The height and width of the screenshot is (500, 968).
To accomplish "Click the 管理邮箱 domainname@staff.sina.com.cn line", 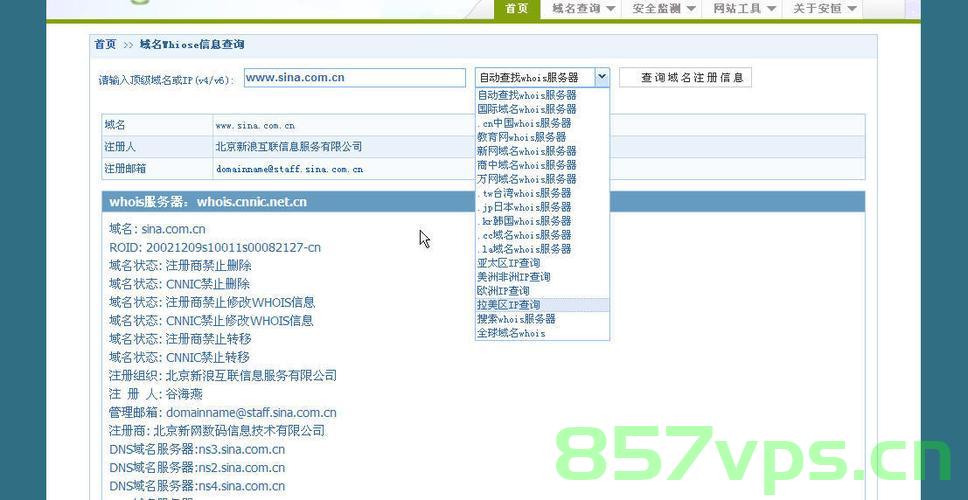I will (223, 412).
